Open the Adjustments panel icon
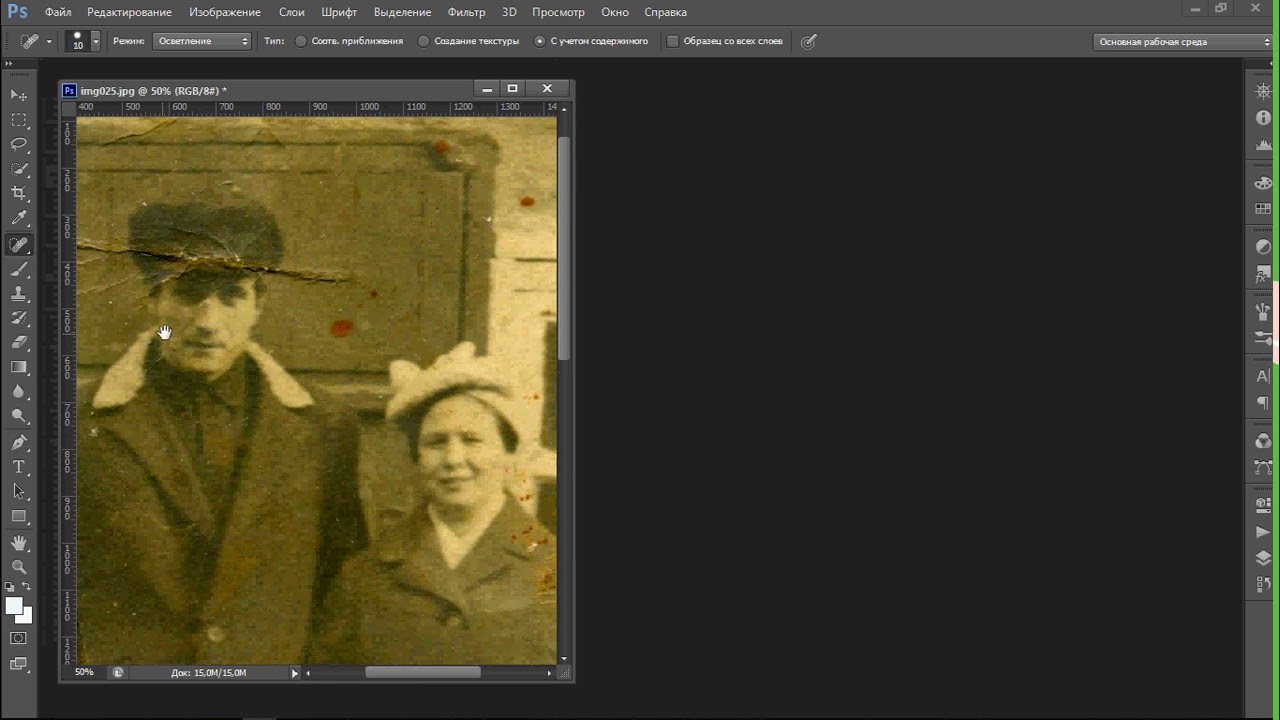Screen dimensions: 1280x720 point(1263,247)
